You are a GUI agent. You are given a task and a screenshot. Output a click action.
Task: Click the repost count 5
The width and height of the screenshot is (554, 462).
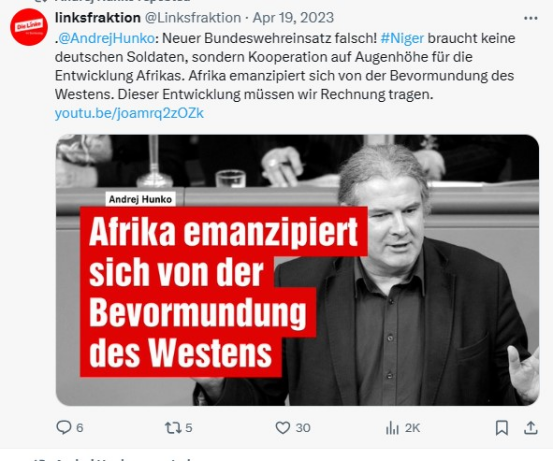pos(189,428)
